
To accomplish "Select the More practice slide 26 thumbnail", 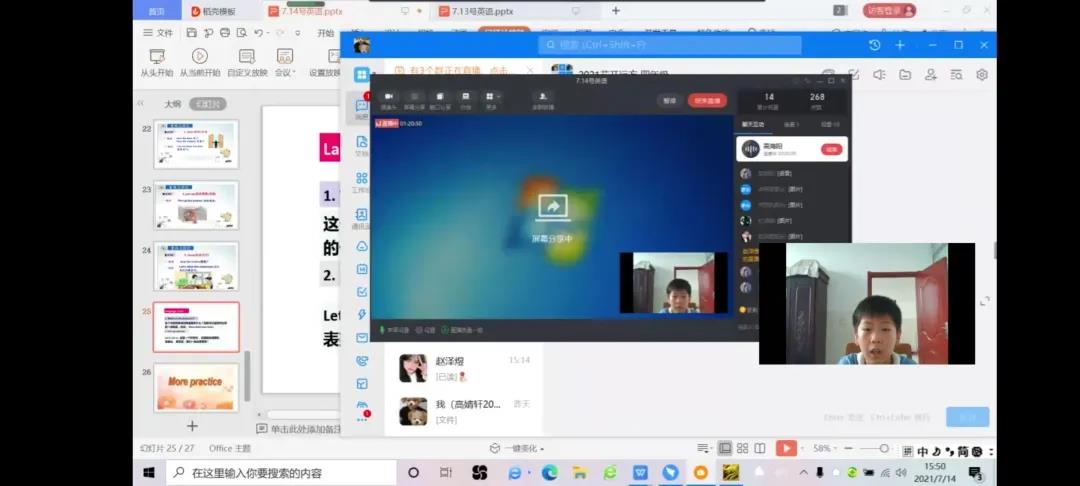I will tap(196, 386).
